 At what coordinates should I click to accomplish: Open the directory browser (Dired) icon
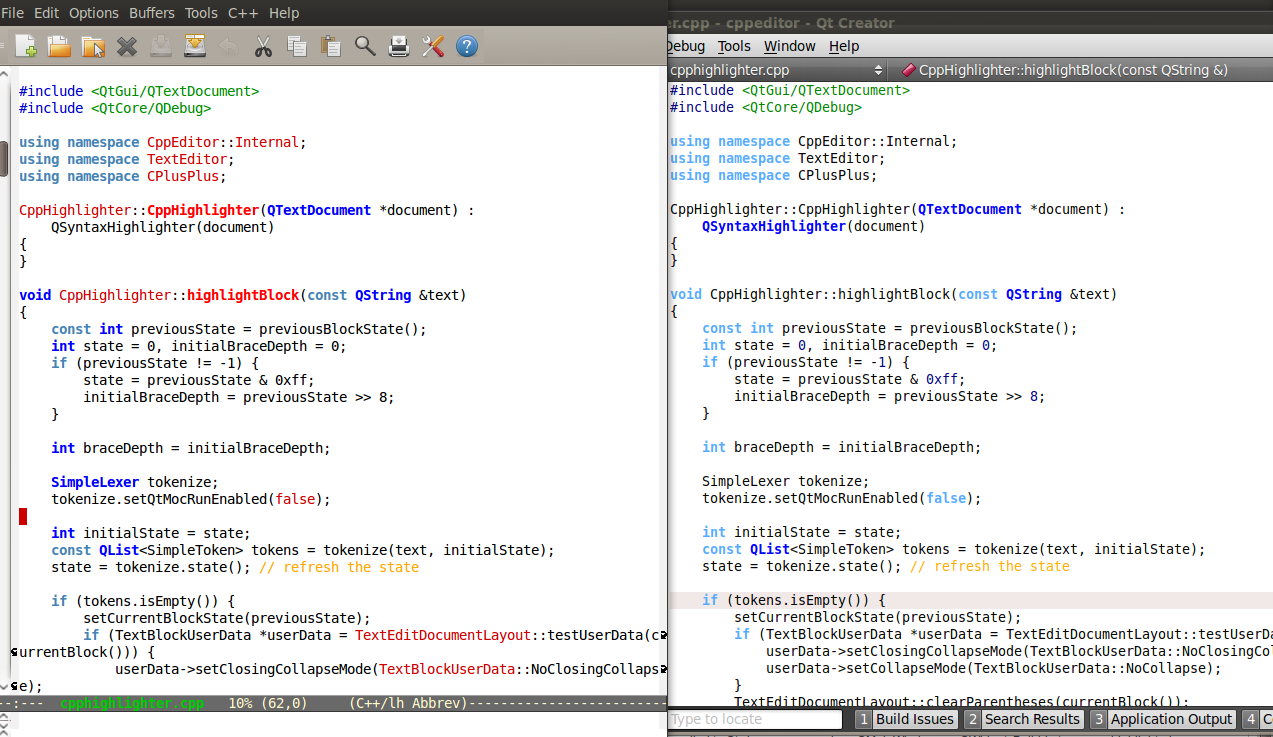(x=93, y=46)
